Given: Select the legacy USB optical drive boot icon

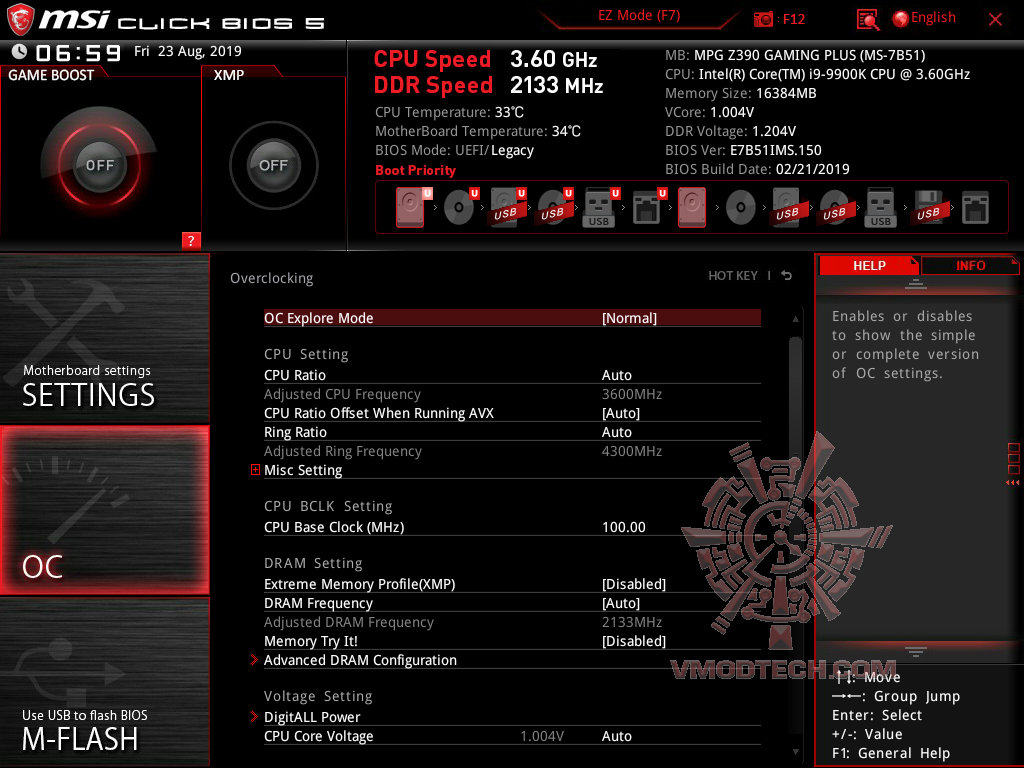Looking at the screenshot, I should (x=834, y=208).
